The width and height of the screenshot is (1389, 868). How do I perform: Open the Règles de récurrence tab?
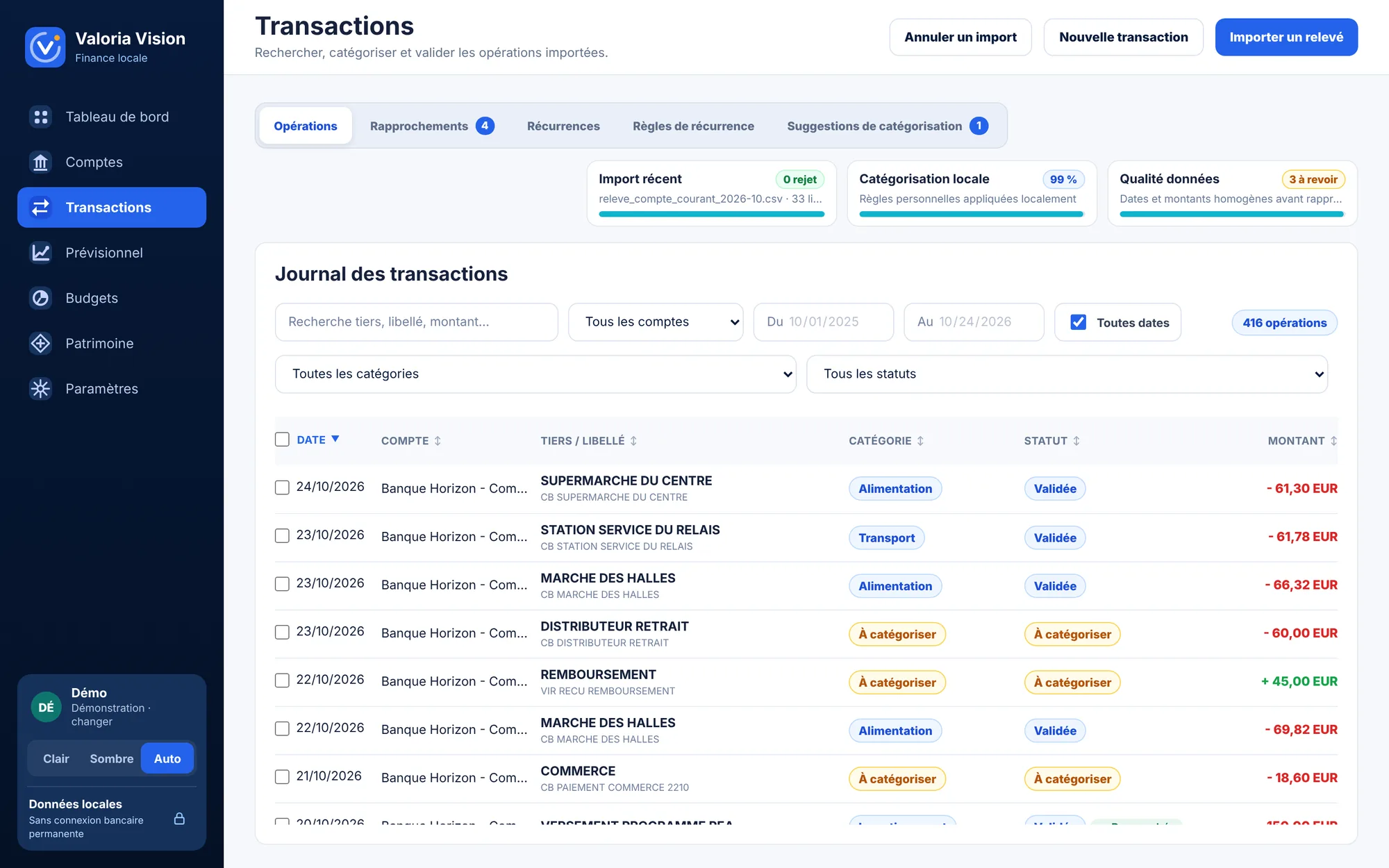(x=693, y=126)
